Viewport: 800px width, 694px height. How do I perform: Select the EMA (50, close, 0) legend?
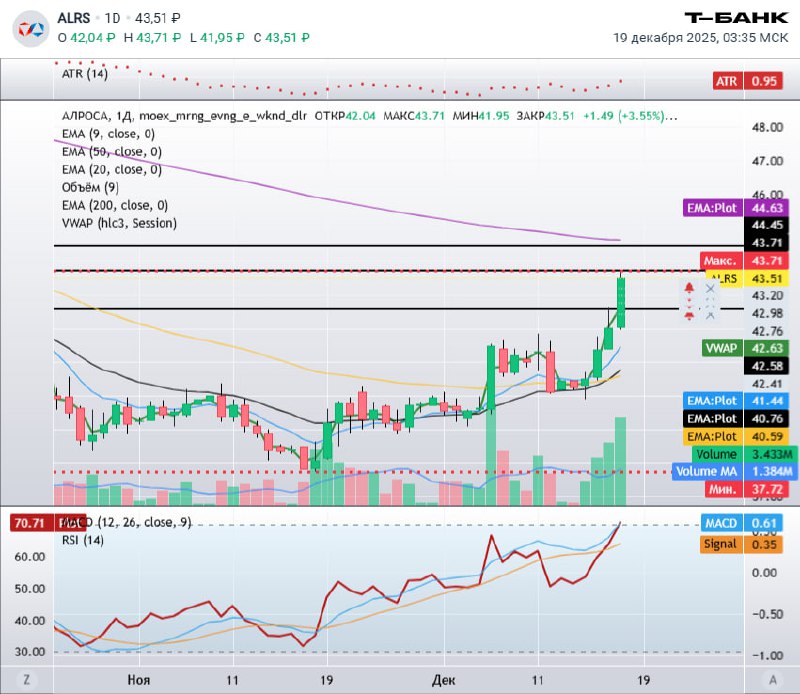click(x=112, y=152)
